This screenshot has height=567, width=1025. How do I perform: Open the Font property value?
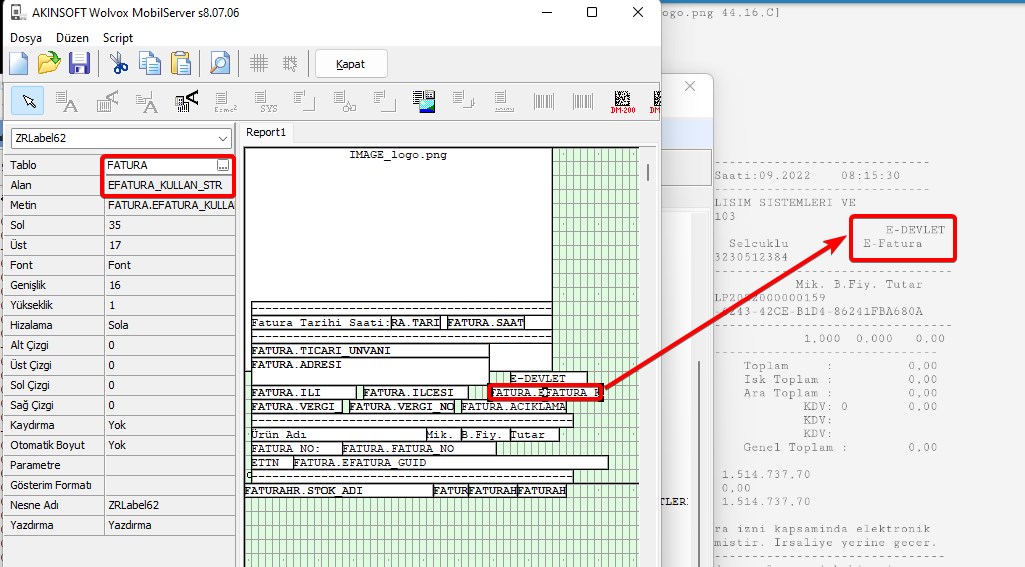point(170,265)
